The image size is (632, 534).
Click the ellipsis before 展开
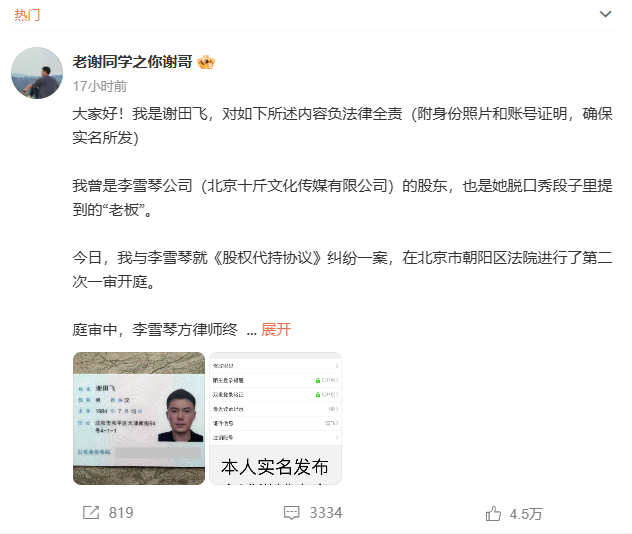click(252, 333)
